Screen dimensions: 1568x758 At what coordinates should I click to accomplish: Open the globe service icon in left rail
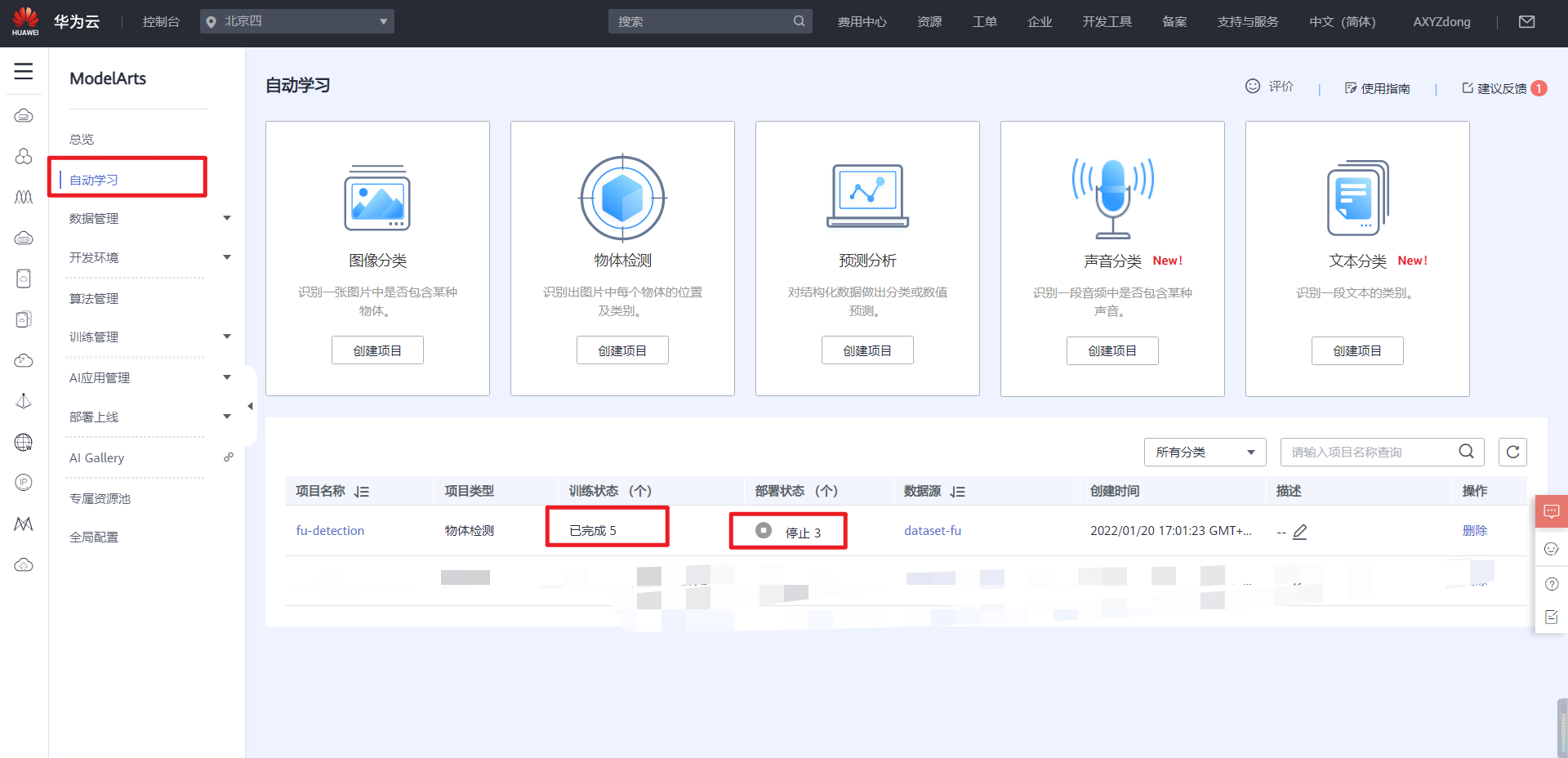click(24, 442)
